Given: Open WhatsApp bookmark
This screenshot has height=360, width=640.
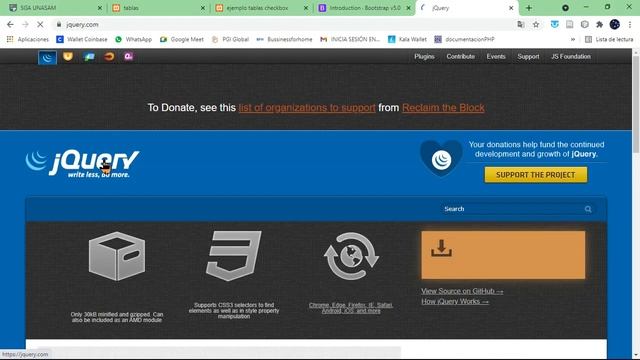Looking at the screenshot, I should point(133,39).
